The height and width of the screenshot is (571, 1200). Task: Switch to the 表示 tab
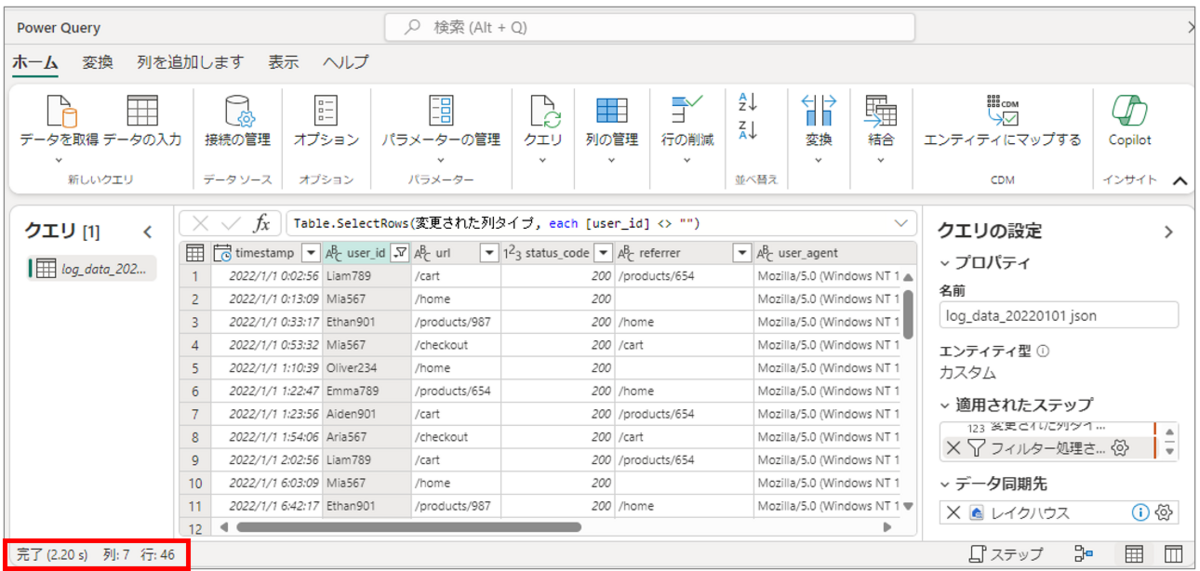click(283, 62)
